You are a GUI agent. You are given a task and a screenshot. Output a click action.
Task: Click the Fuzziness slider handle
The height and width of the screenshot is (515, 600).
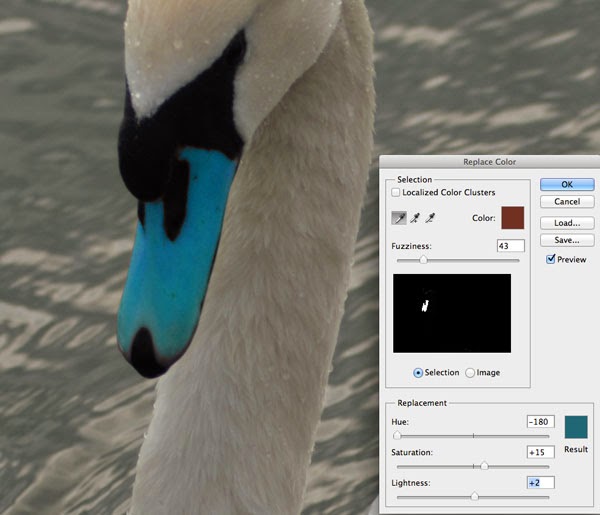(x=423, y=260)
